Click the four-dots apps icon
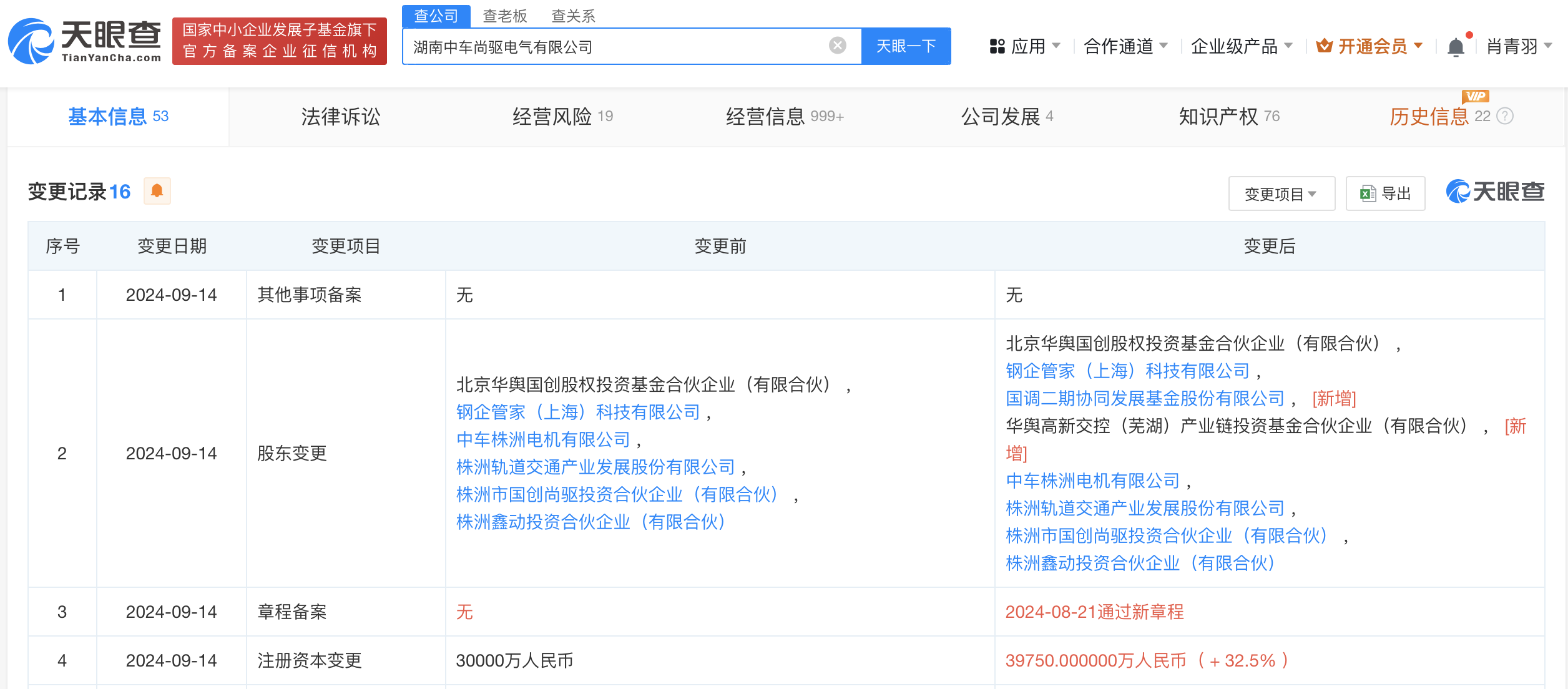This screenshot has width=1568, height=689. 997,46
